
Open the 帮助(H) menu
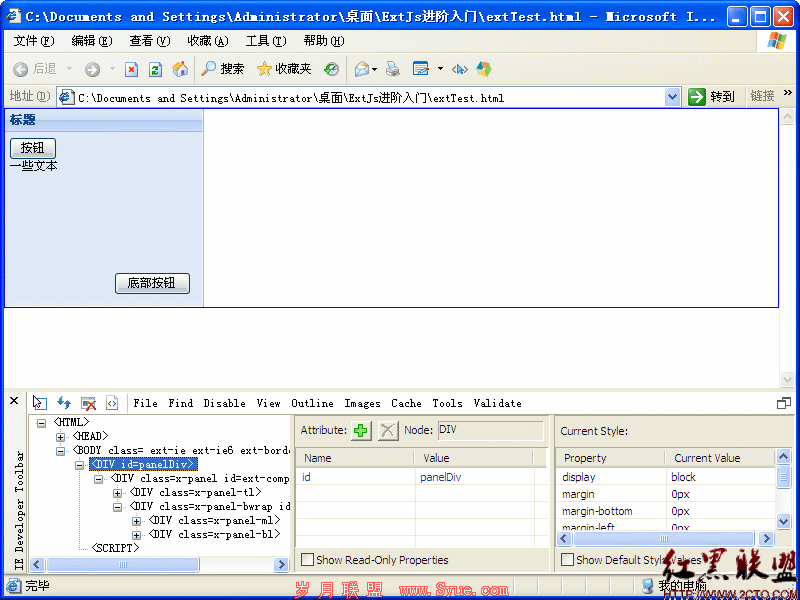coord(324,41)
